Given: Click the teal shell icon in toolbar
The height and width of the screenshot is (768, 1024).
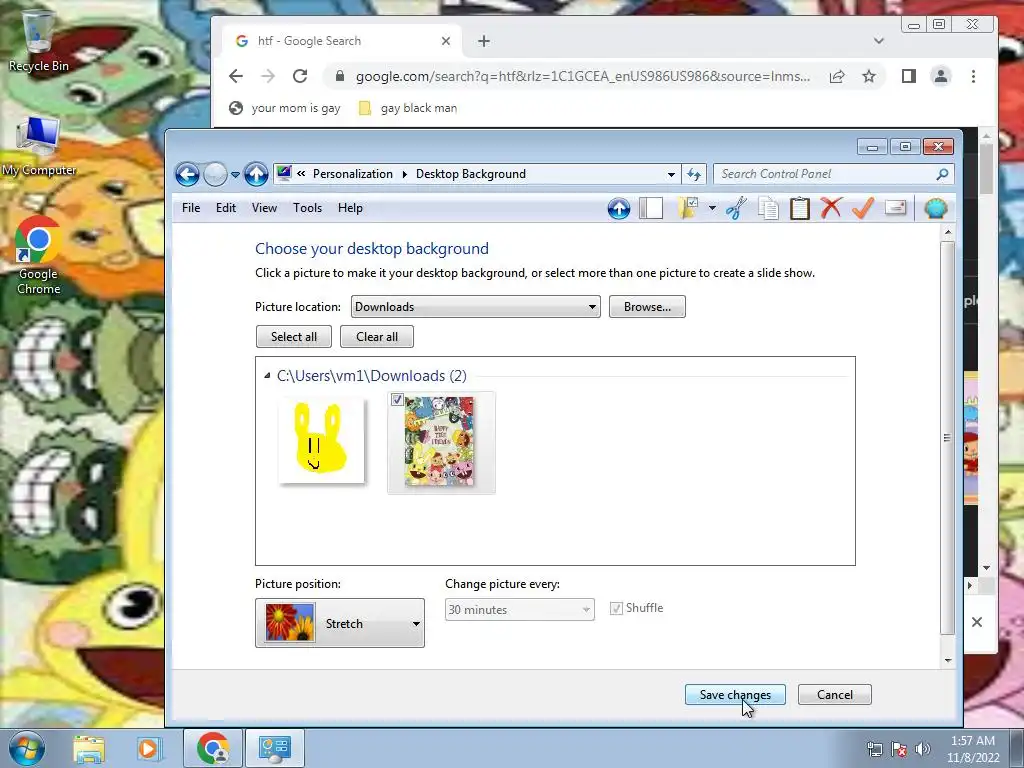Looking at the screenshot, I should (x=936, y=208).
